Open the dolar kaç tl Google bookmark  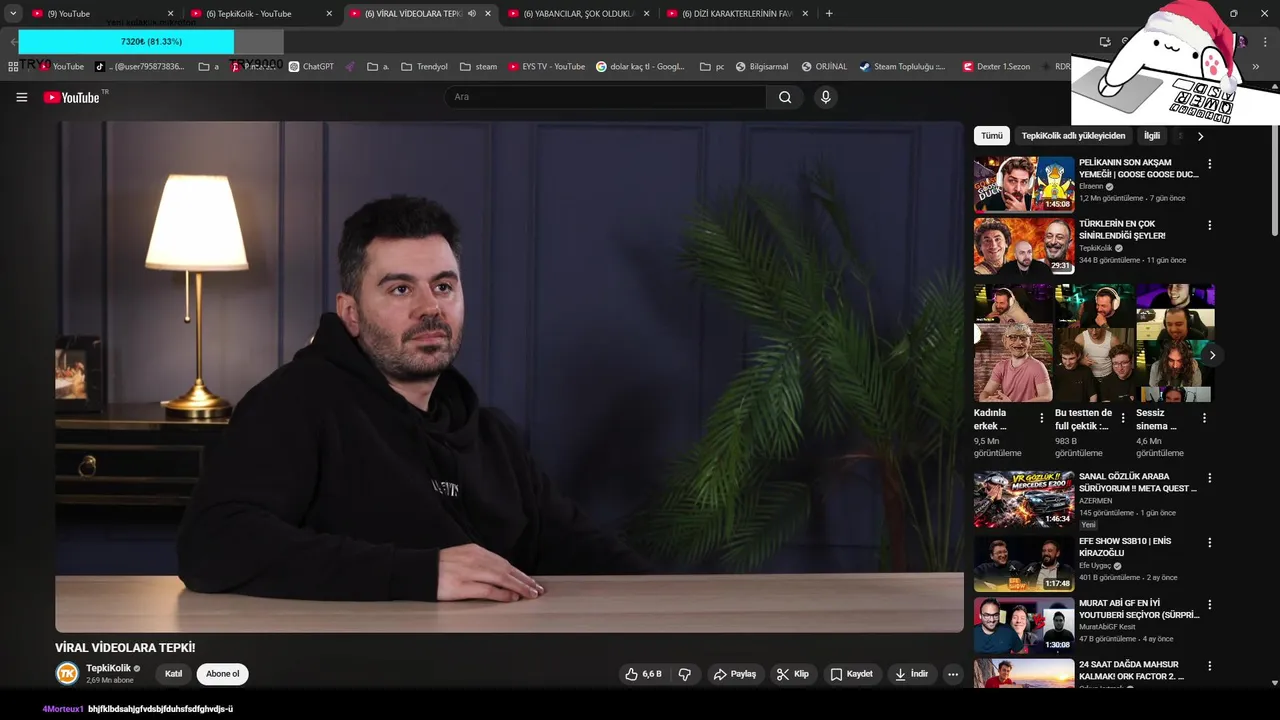point(640,67)
